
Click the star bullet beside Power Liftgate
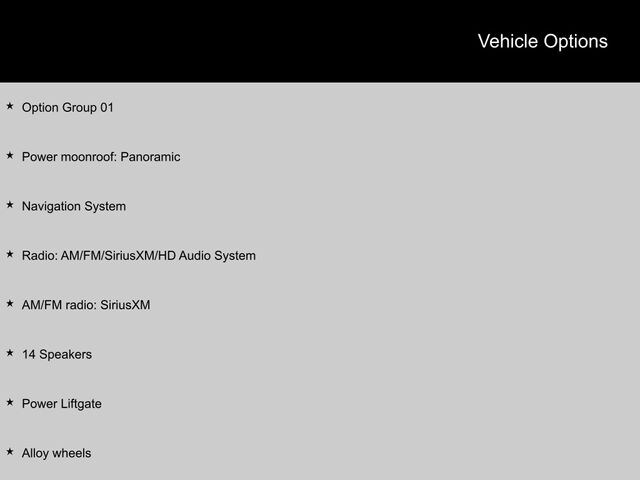point(9,403)
